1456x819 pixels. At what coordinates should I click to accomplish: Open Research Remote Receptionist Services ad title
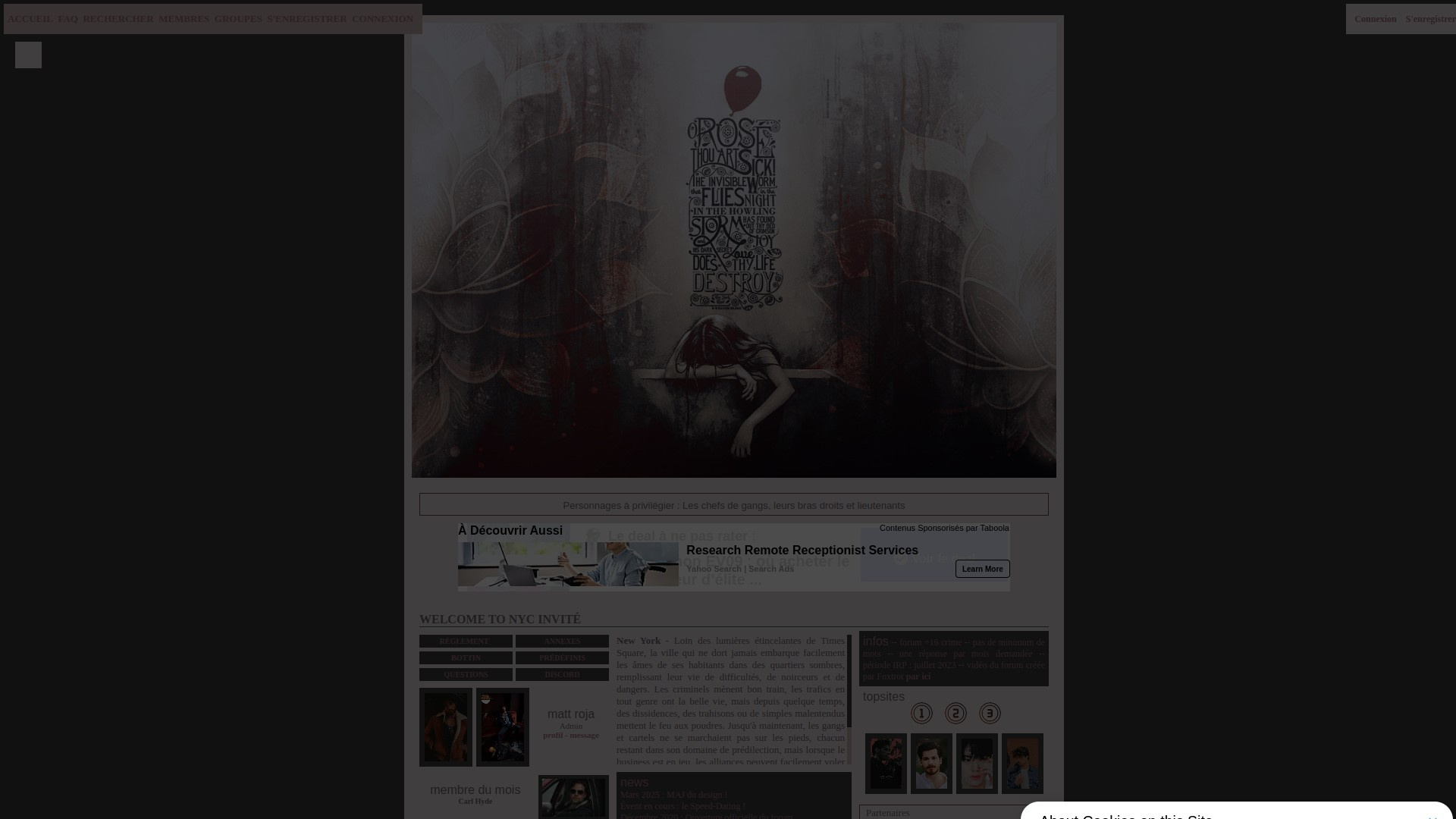pyautogui.click(x=802, y=551)
